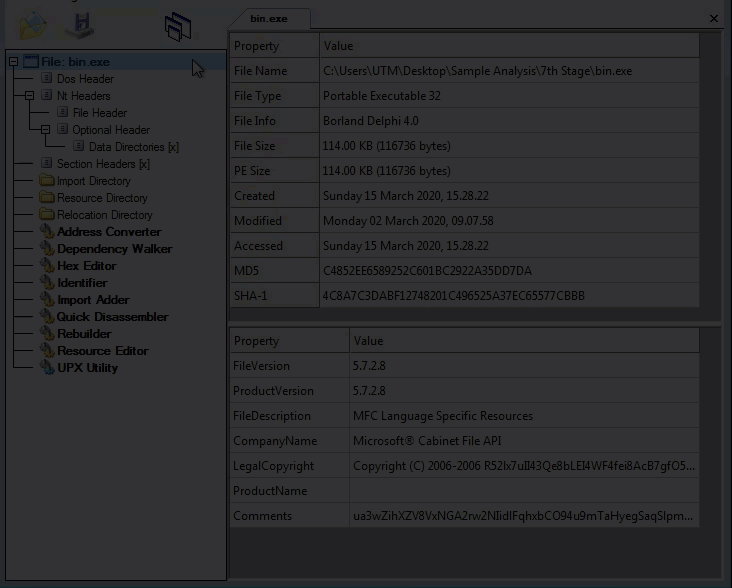Click the Open File toolbar icon
Screen dimensions: 732x588
click(33, 24)
